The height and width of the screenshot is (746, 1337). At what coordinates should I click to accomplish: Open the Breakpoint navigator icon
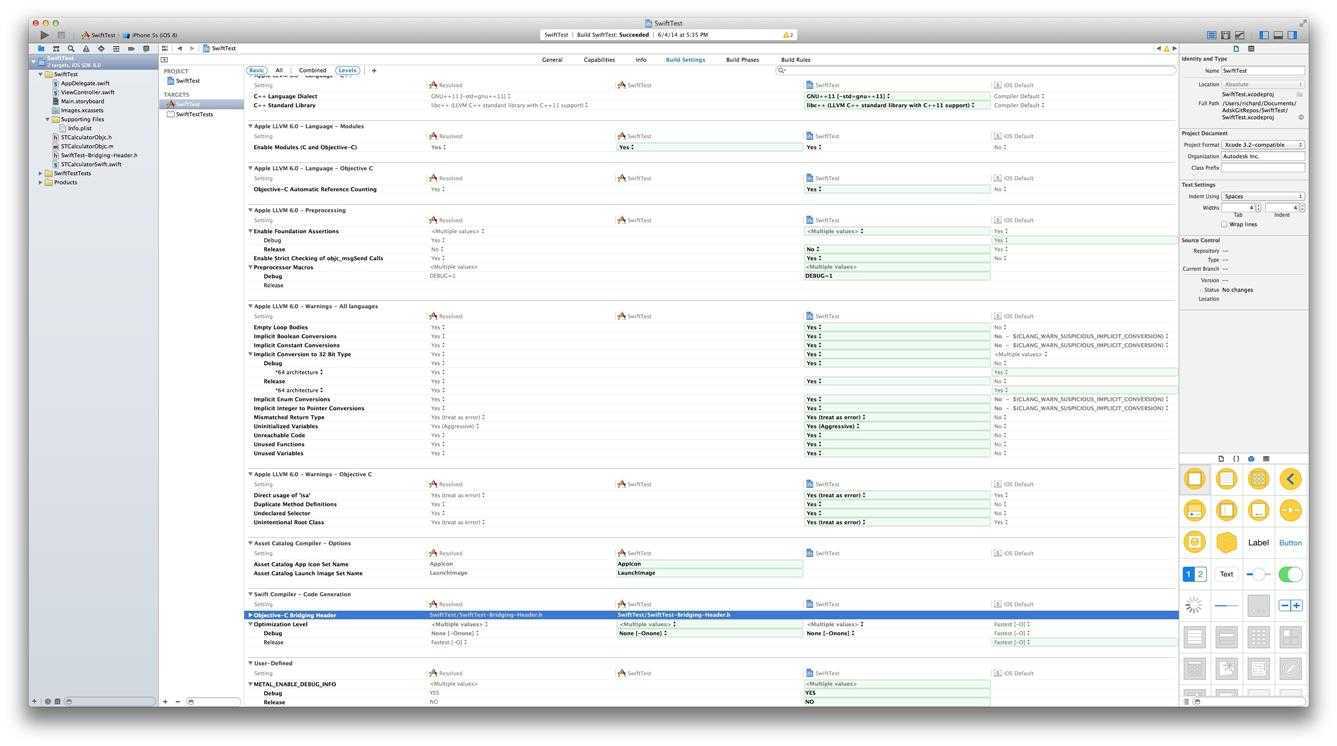click(131, 48)
